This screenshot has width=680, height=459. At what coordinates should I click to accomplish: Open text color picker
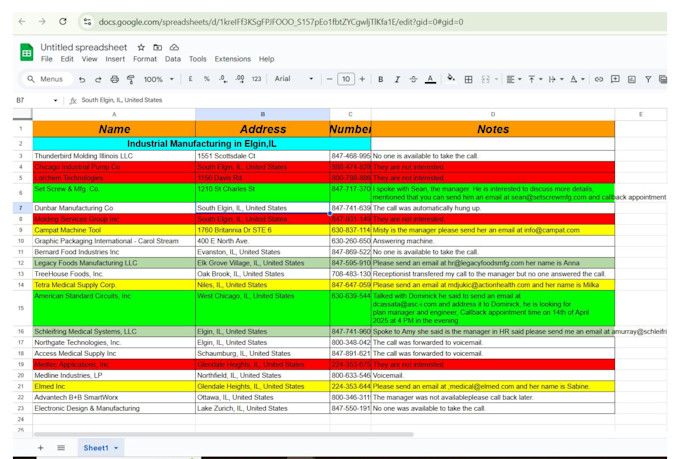click(430, 79)
